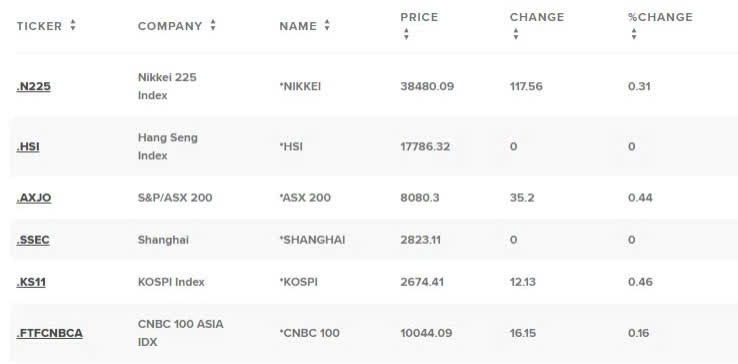738x364 pixels.
Task: Click the COMPANY column header
Action: pos(170,26)
